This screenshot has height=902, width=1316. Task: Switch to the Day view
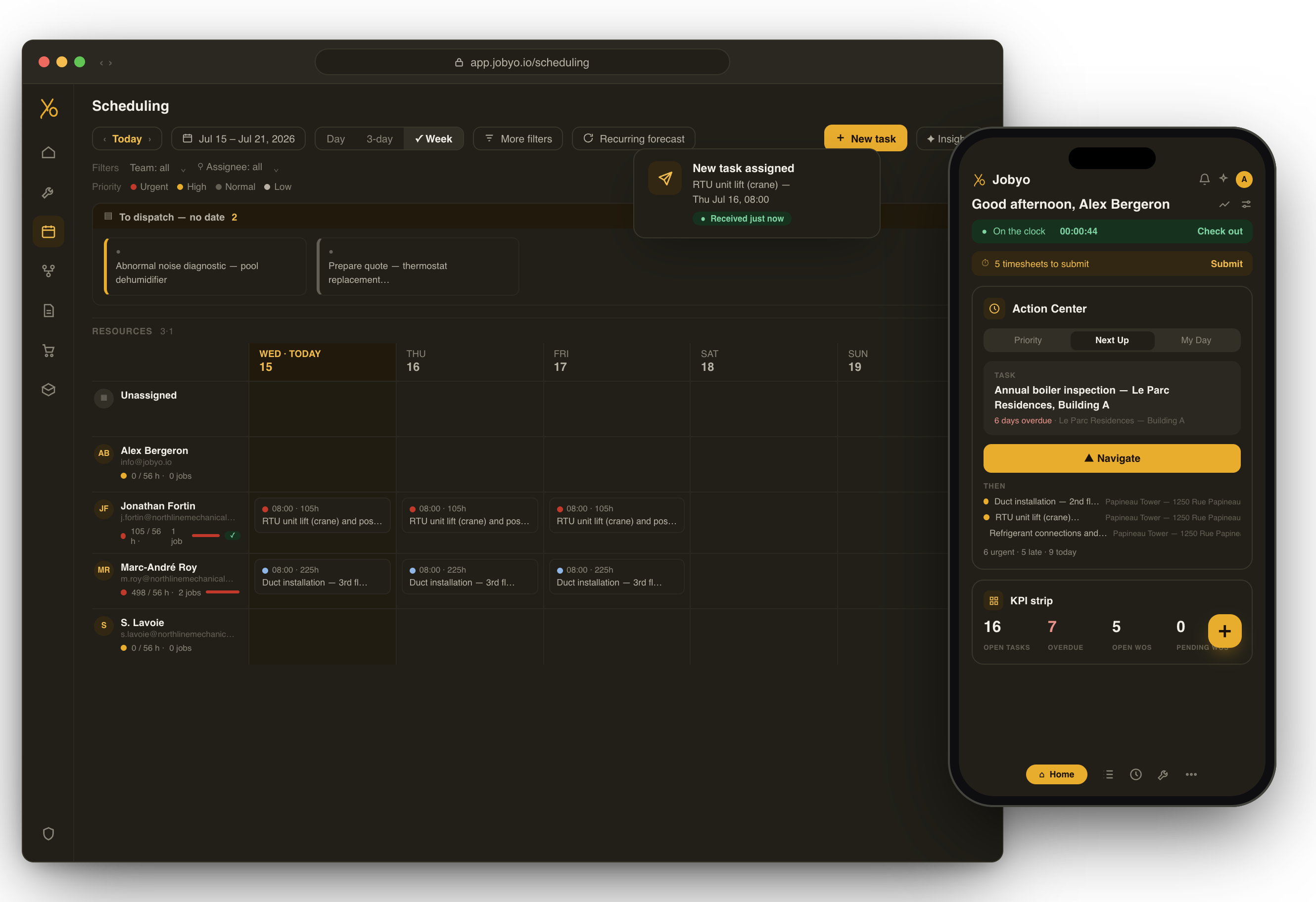(x=335, y=138)
